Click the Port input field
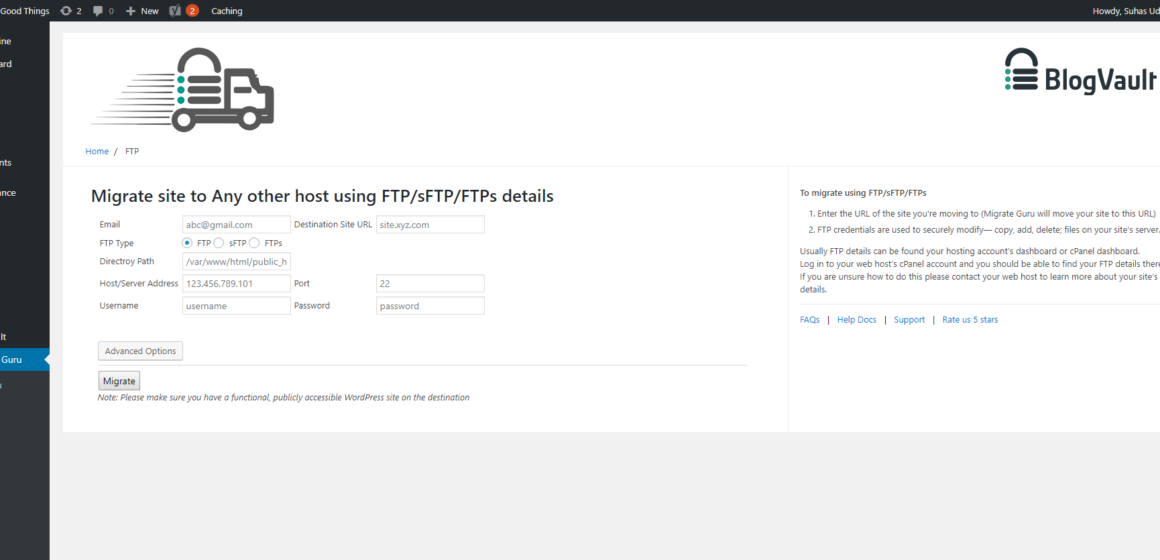The image size is (1160, 560). point(431,283)
